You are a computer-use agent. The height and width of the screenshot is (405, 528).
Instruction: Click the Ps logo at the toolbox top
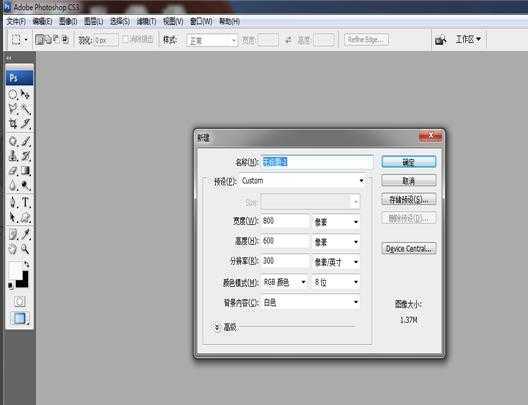(x=20, y=78)
